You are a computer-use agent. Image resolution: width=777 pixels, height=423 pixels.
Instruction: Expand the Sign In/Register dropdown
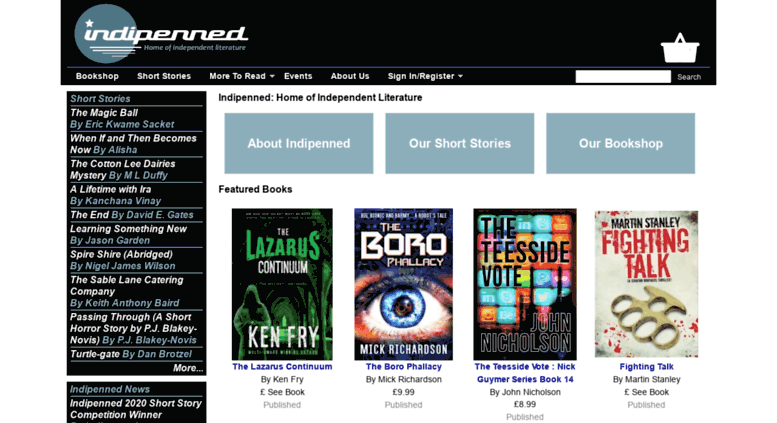425,76
